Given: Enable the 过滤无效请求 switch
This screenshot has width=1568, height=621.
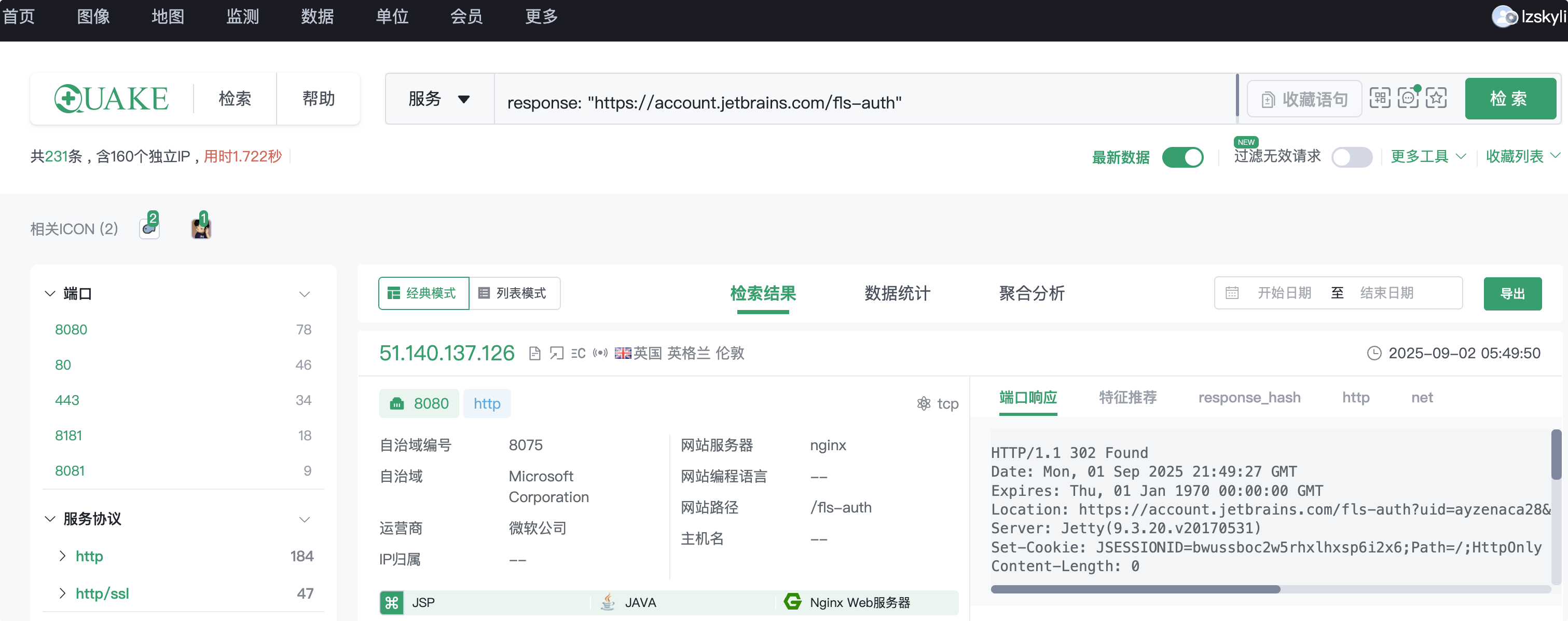Looking at the screenshot, I should coord(1351,157).
